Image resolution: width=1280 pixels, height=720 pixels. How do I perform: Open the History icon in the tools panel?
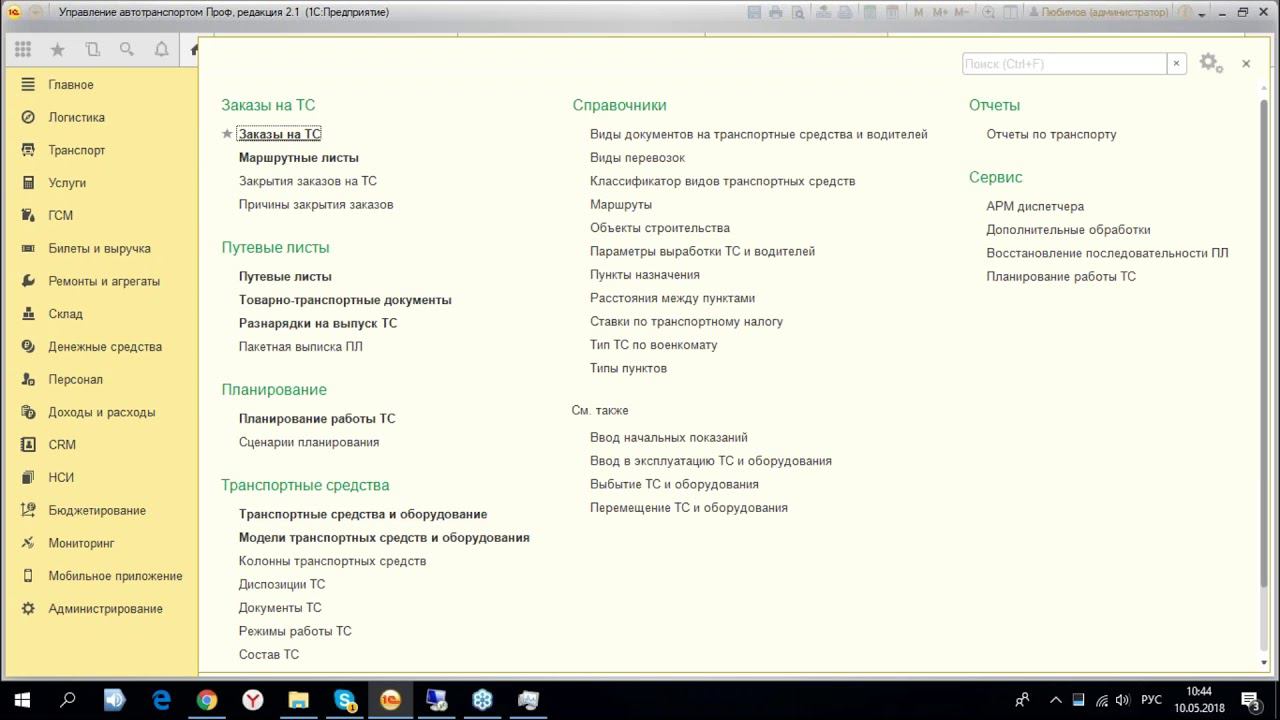[x=93, y=50]
